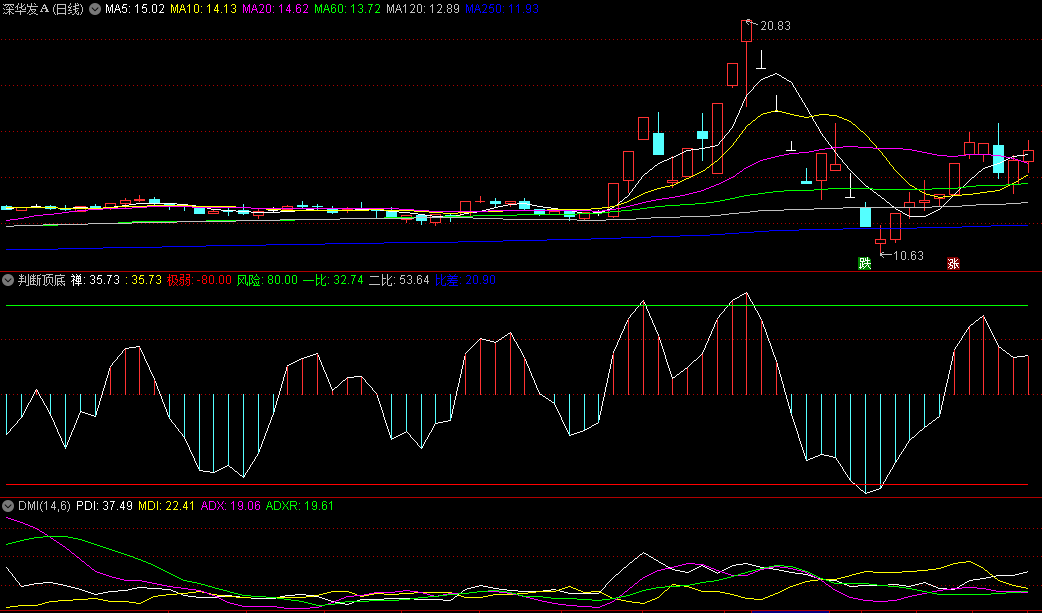This screenshot has height=613, width=1042.
Task: Select the 深华发A (日线) chart title
Action: (43, 9)
